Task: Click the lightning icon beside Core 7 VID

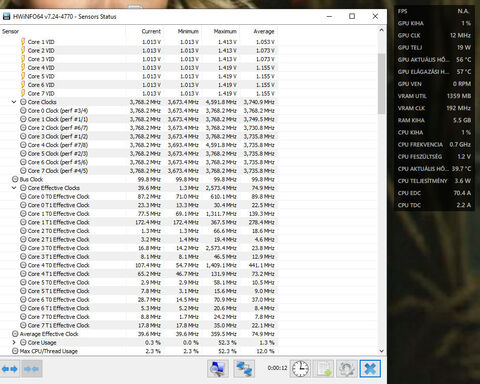Action: pyautogui.click(x=23, y=93)
